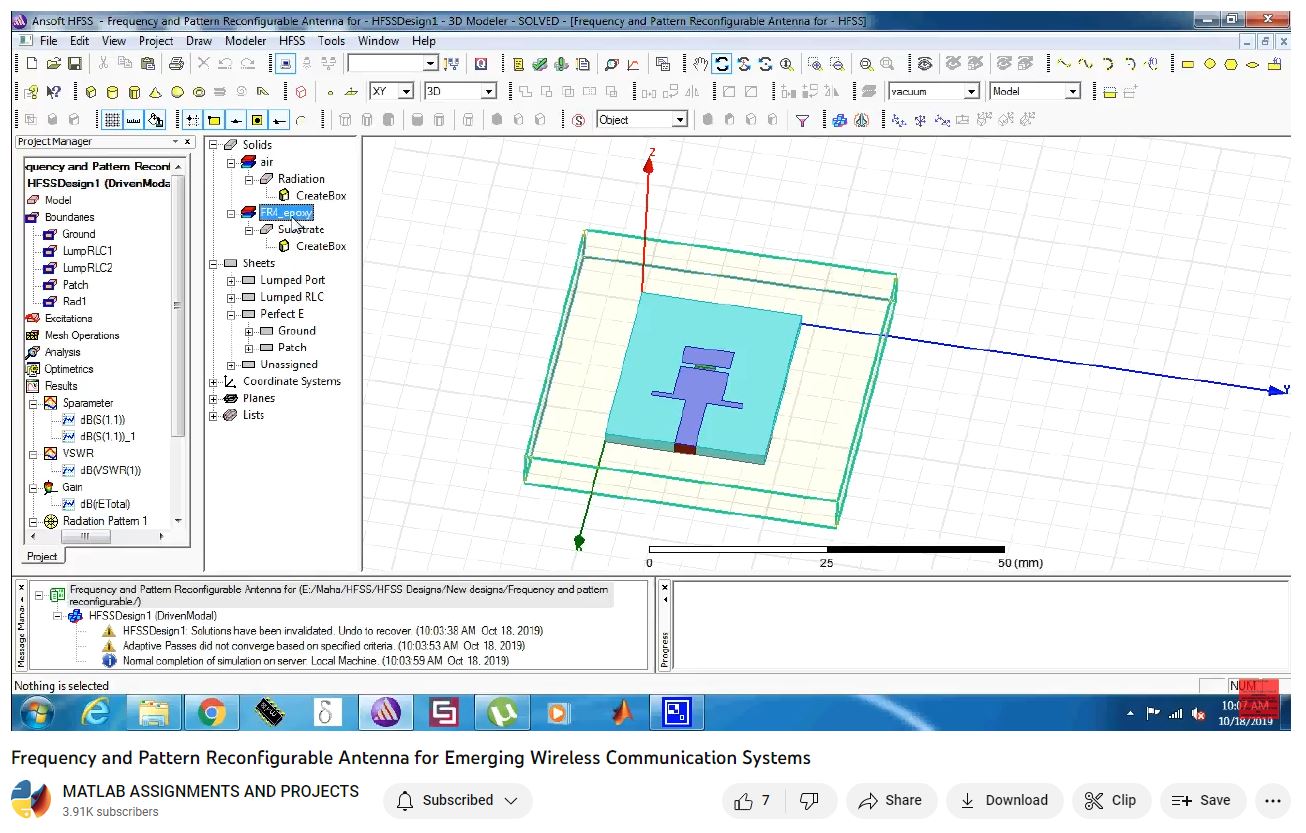The height and width of the screenshot is (833, 1306).
Task: Select the Draw circle sheet tool
Action: point(1209,64)
